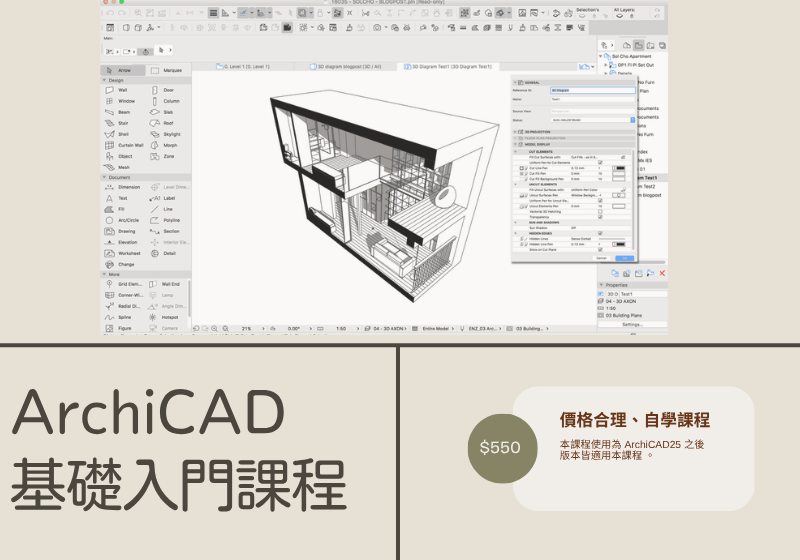Collapse the More section of toolbox

tap(105, 274)
